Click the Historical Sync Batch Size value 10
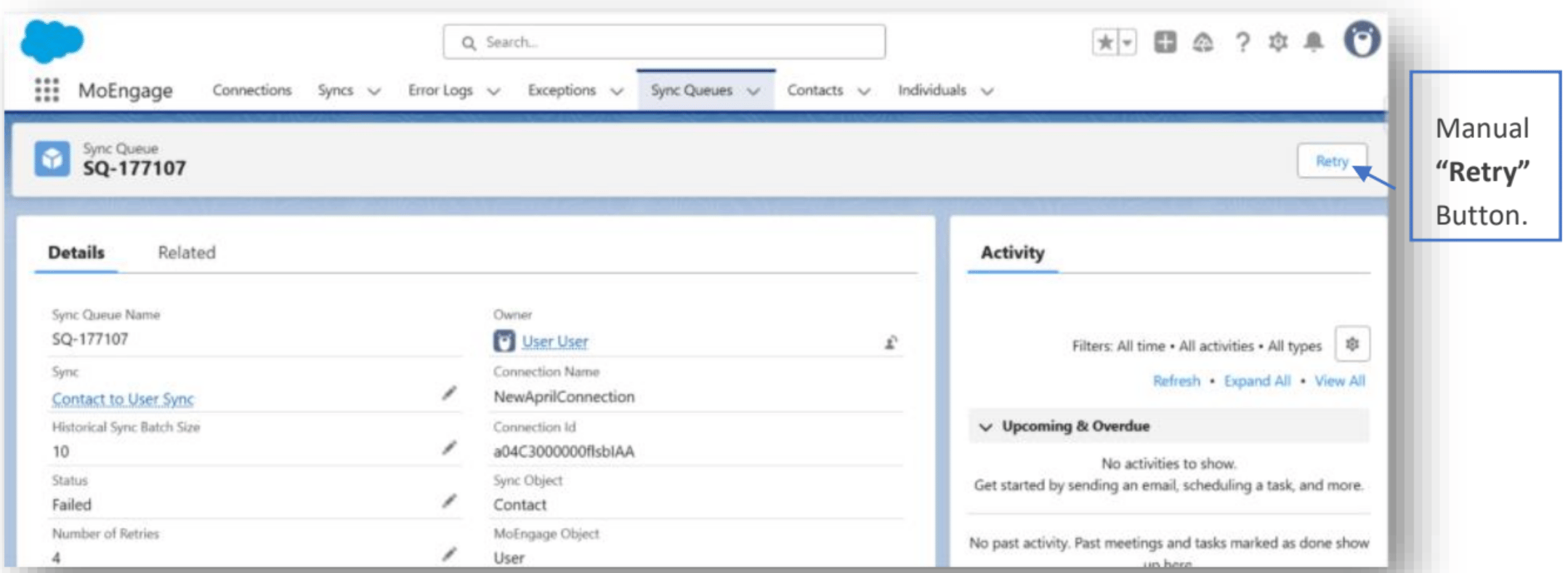This screenshot has width=1568, height=573. click(x=60, y=452)
